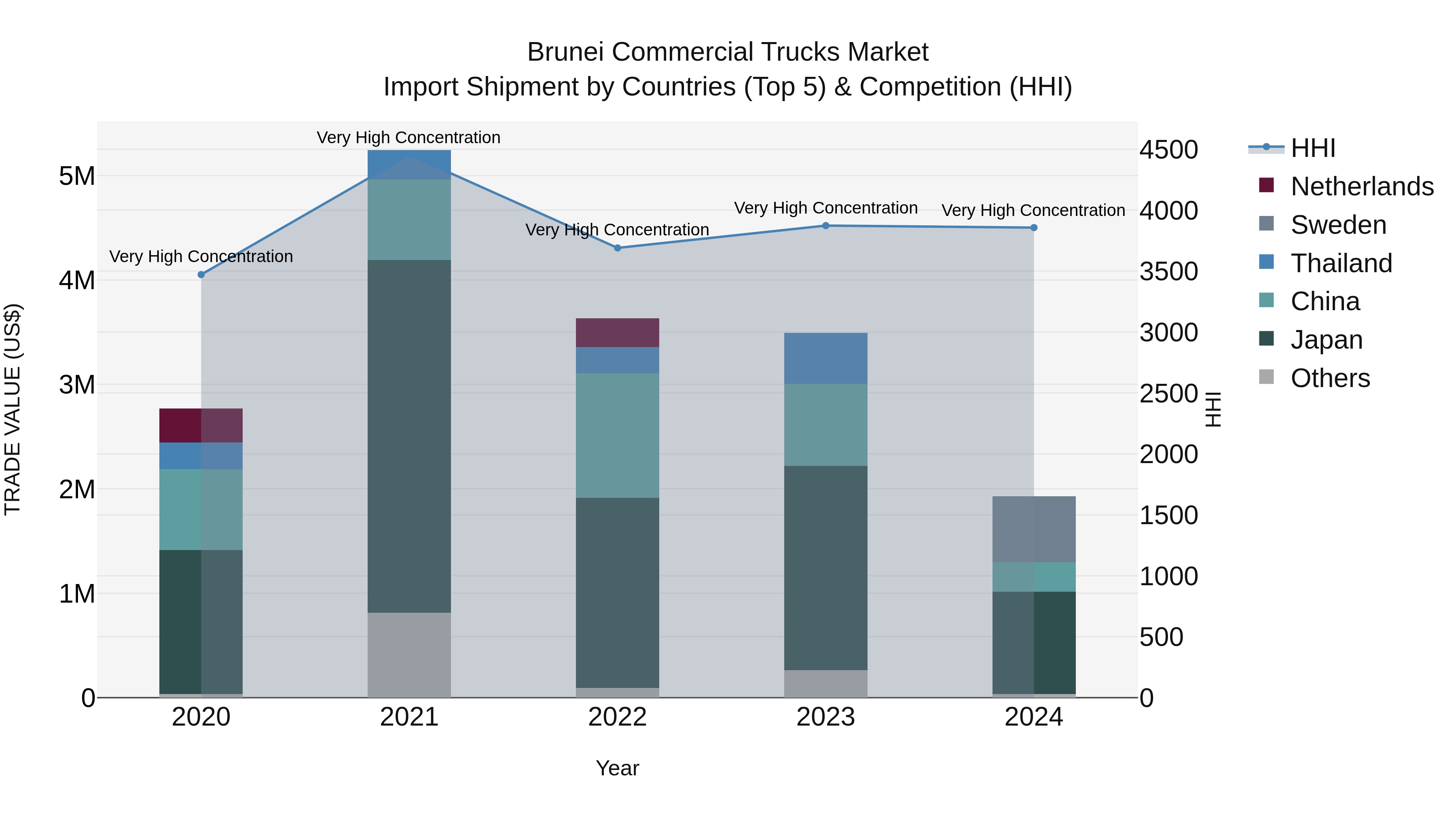The width and height of the screenshot is (1456, 819).
Task: Select the 2022 HHI data point
Action: (x=617, y=248)
